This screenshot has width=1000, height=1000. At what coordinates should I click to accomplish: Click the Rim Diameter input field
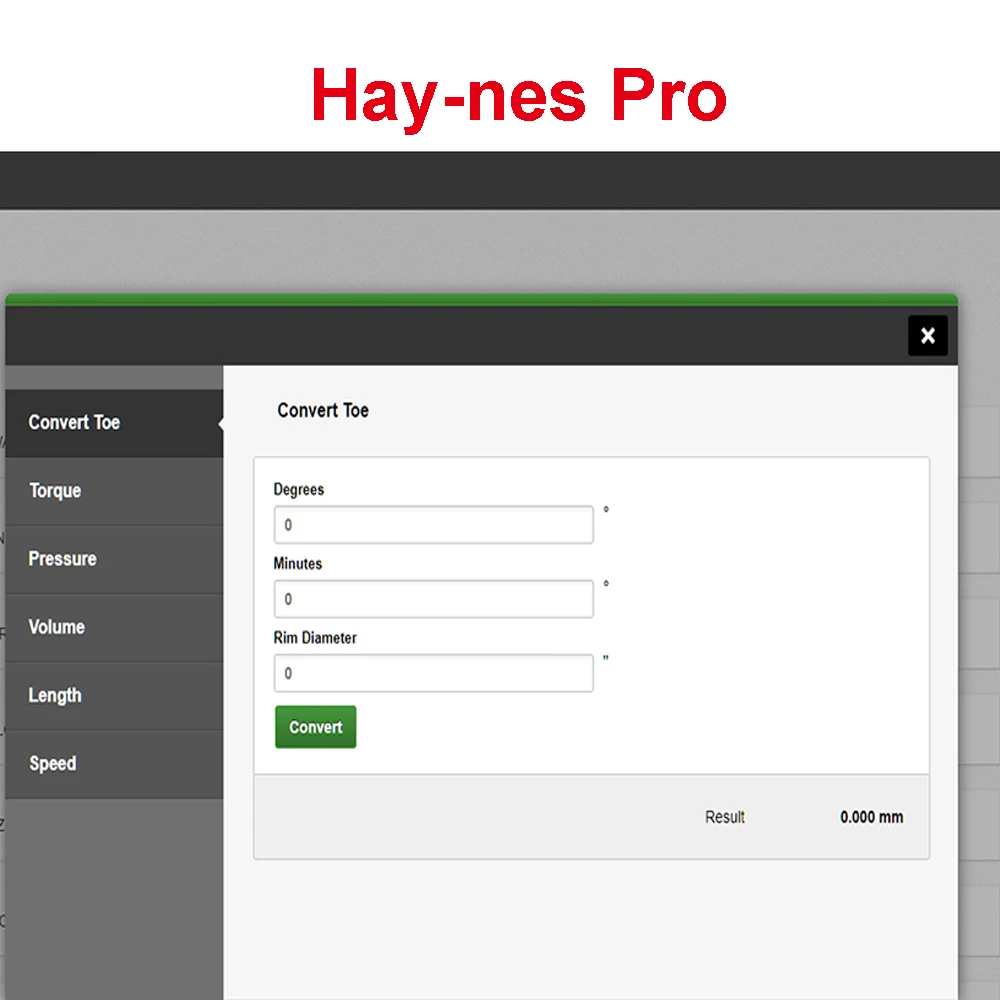[x=434, y=673]
